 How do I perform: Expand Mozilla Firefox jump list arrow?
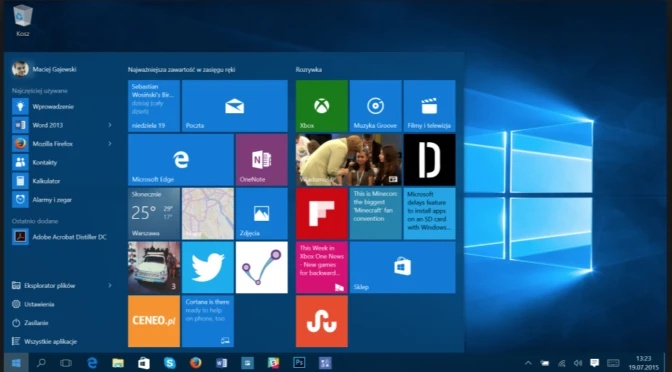tap(110, 144)
